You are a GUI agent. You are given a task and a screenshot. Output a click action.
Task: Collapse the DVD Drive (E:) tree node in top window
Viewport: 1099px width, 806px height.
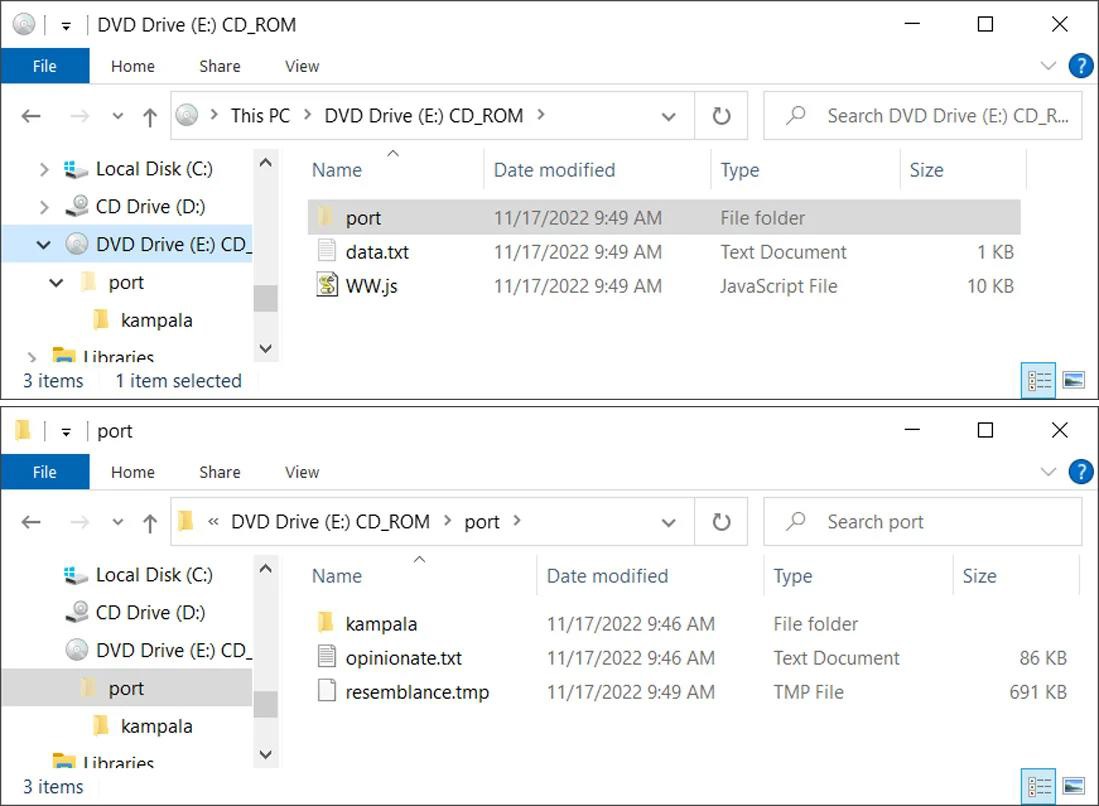point(44,245)
